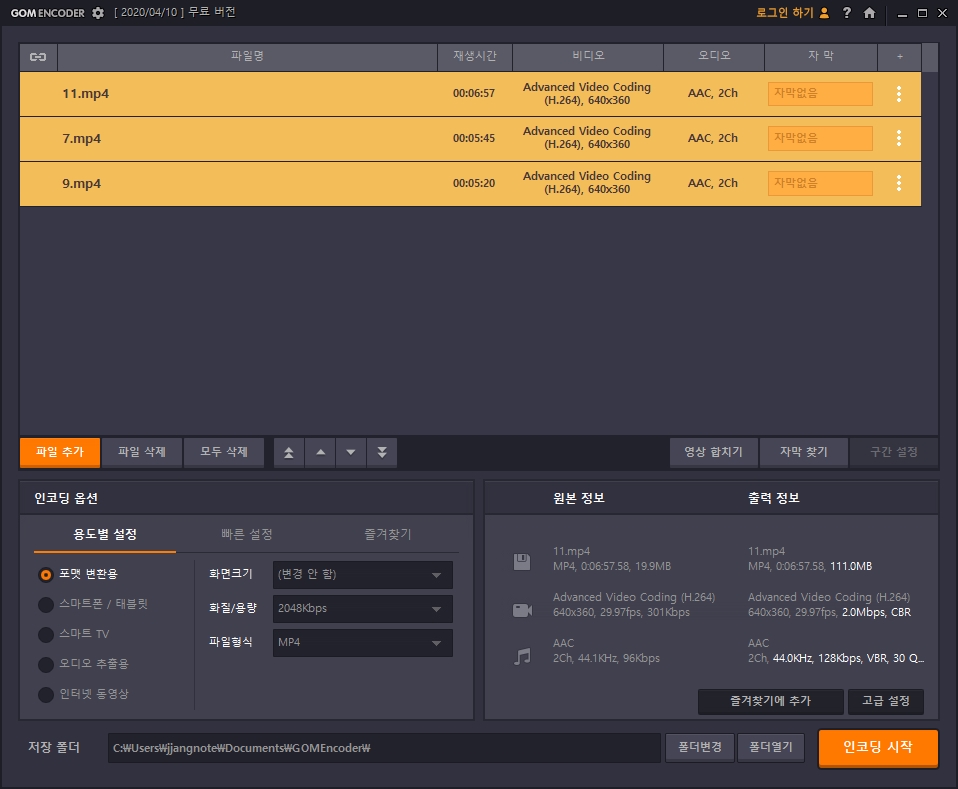Click the 영상 합치기 button
The height and width of the screenshot is (789, 958).
coord(714,452)
